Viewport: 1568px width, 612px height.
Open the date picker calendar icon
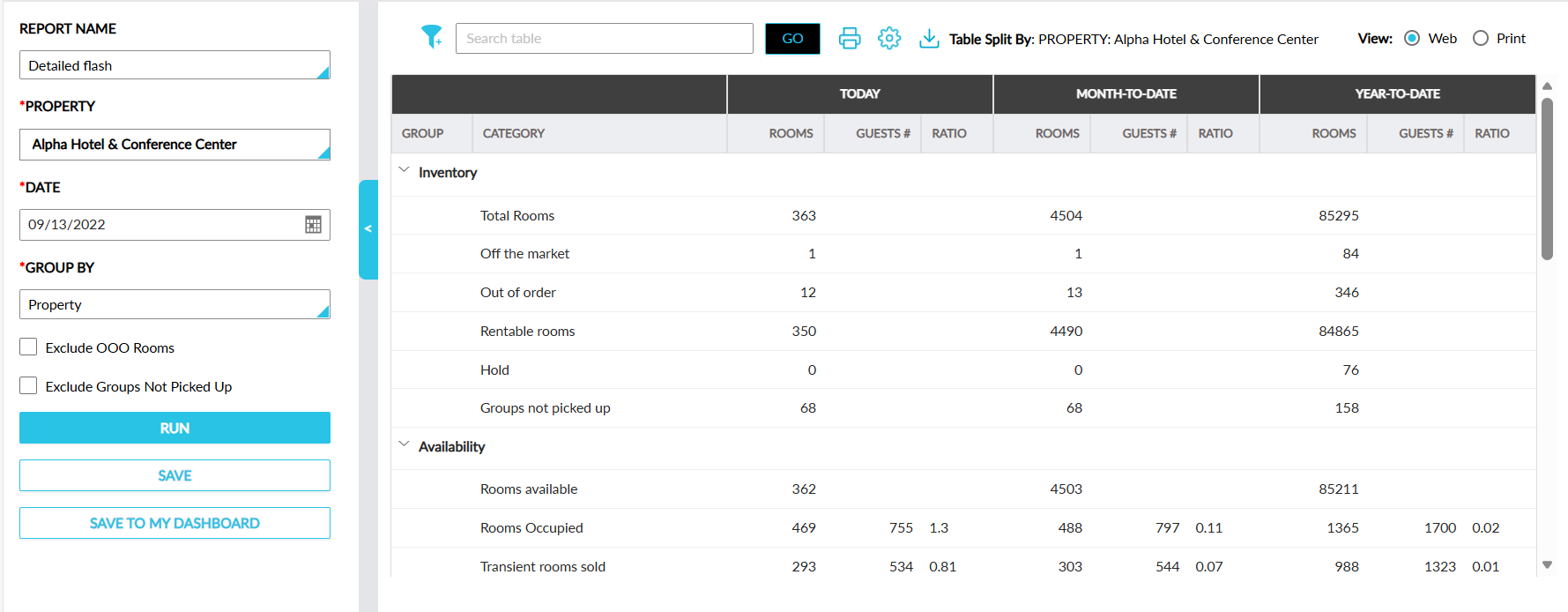click(x=313, y=225)
